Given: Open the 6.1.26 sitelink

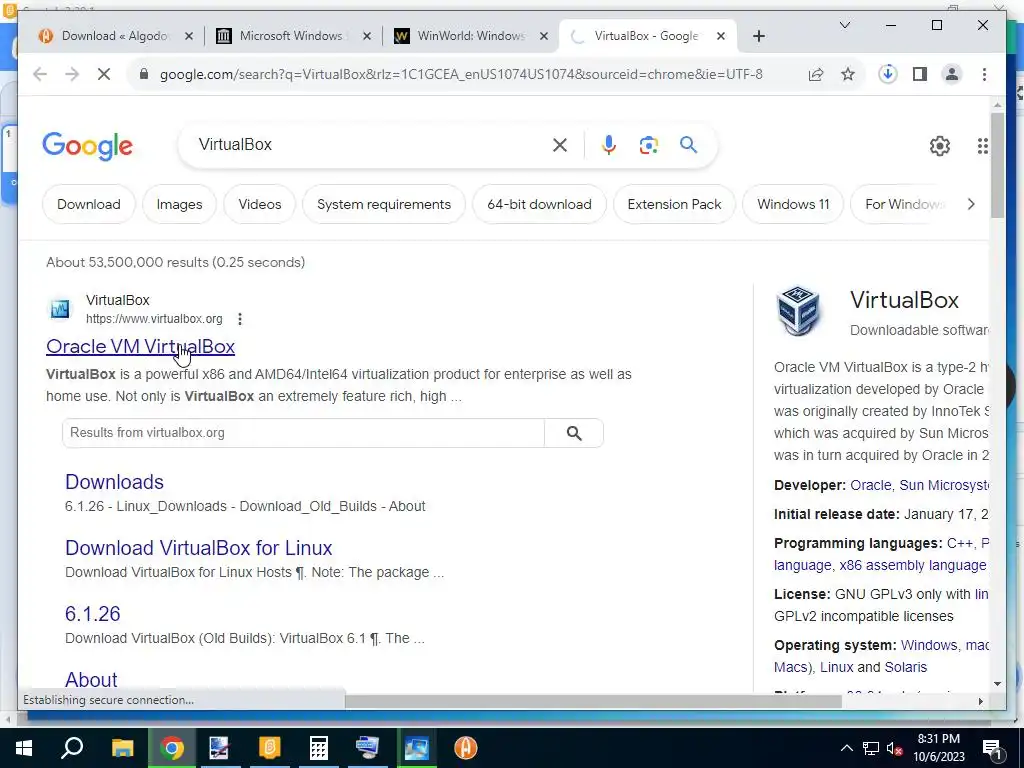Looking at the screenshot, I should (x=93, y=614).
